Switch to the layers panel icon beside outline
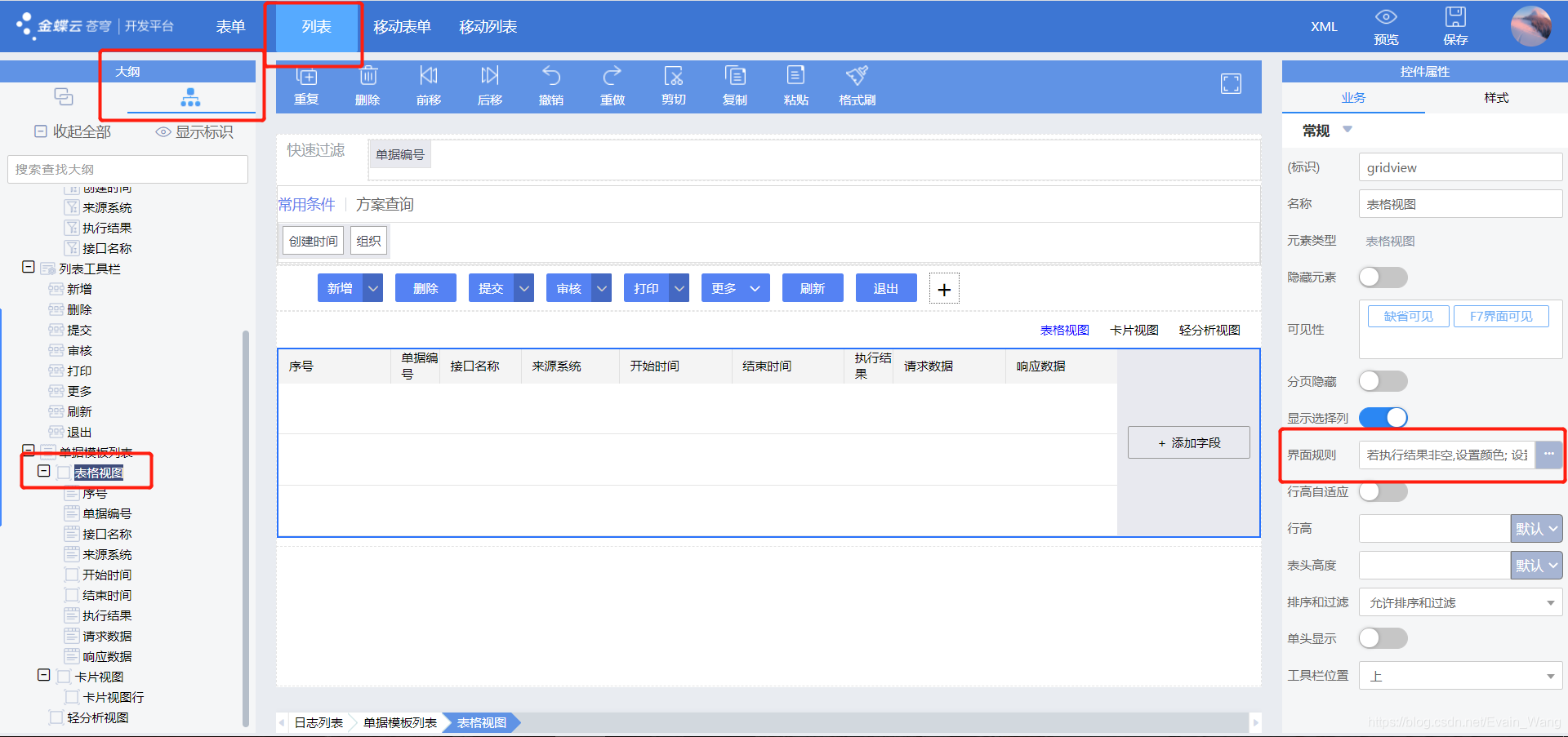Viewport: 1568px width, 737px height. tap(64, 96)
